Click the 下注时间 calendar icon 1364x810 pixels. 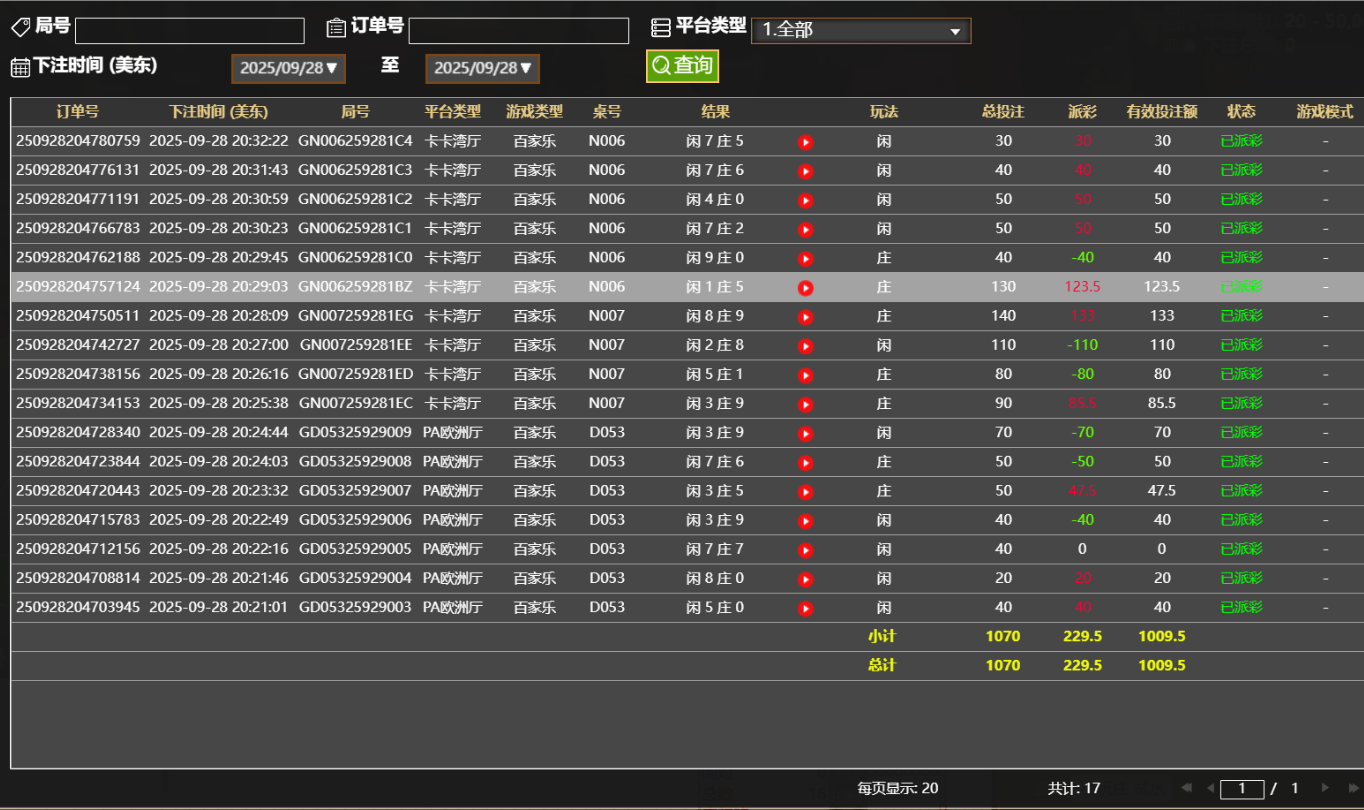point(20,66)
